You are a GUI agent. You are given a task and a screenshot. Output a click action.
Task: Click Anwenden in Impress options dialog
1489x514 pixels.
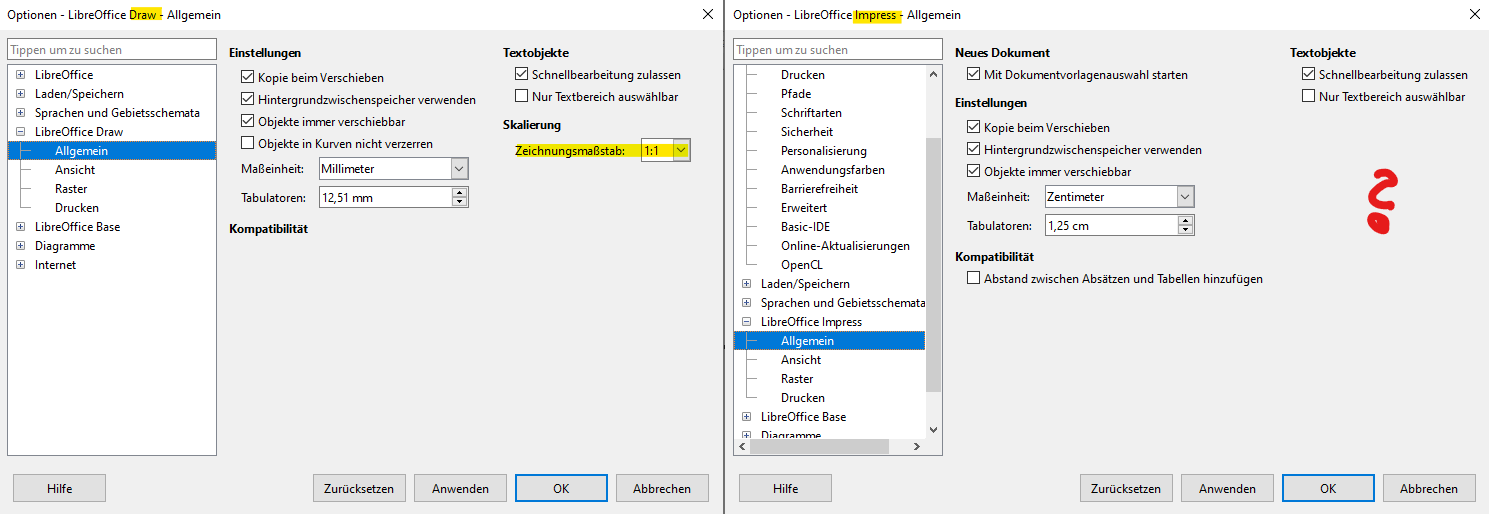[x=1227, y=488]
